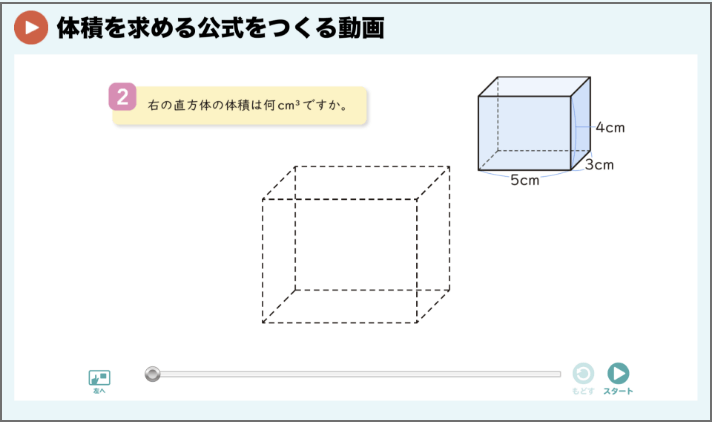Image resolution: width=712 pixels, height=422 pixels.
Task: Start the animation with the スタート play icon
Action: pos(618,373)
